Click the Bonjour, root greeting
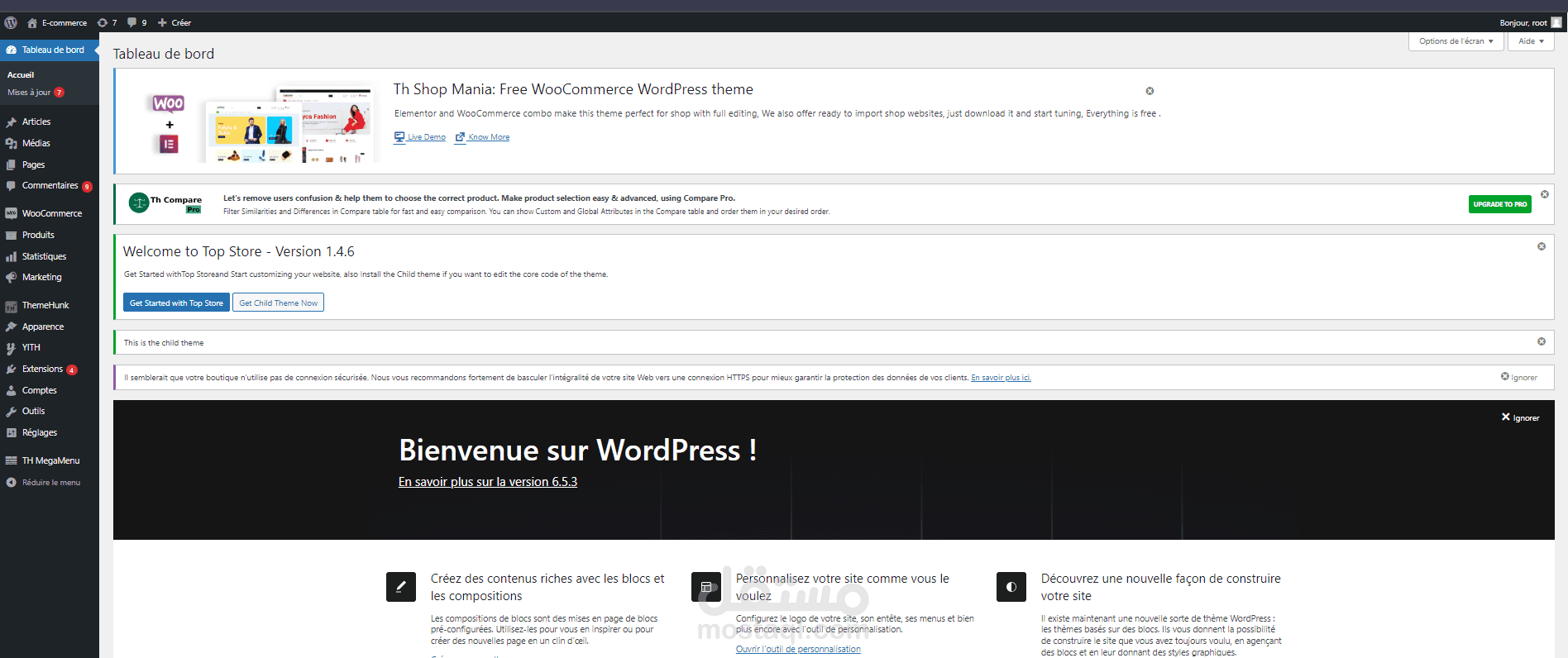Viewport: 1568px width, 658px height. tap(1523, 22)
